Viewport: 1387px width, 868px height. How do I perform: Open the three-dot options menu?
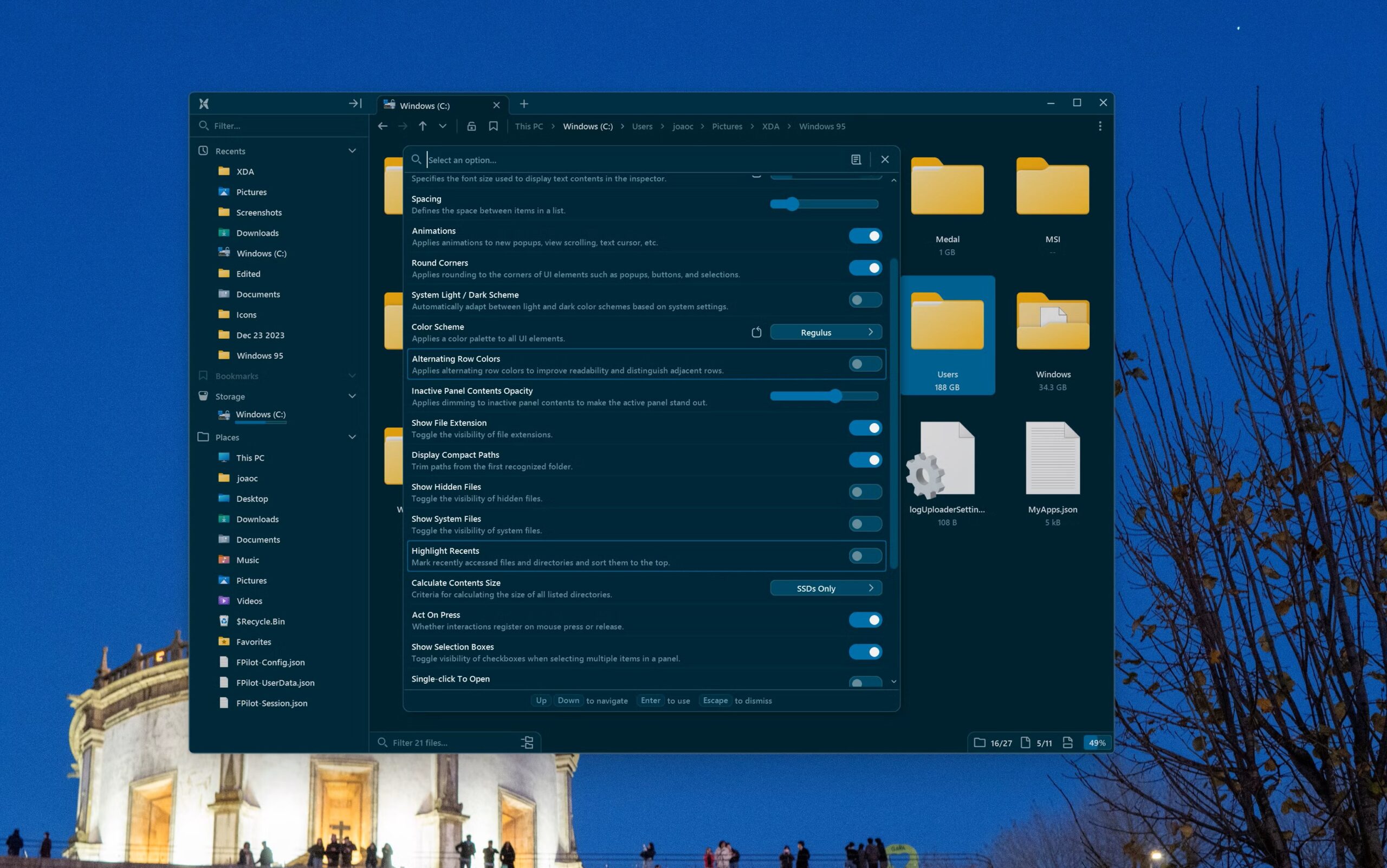tap(1100, 126)
